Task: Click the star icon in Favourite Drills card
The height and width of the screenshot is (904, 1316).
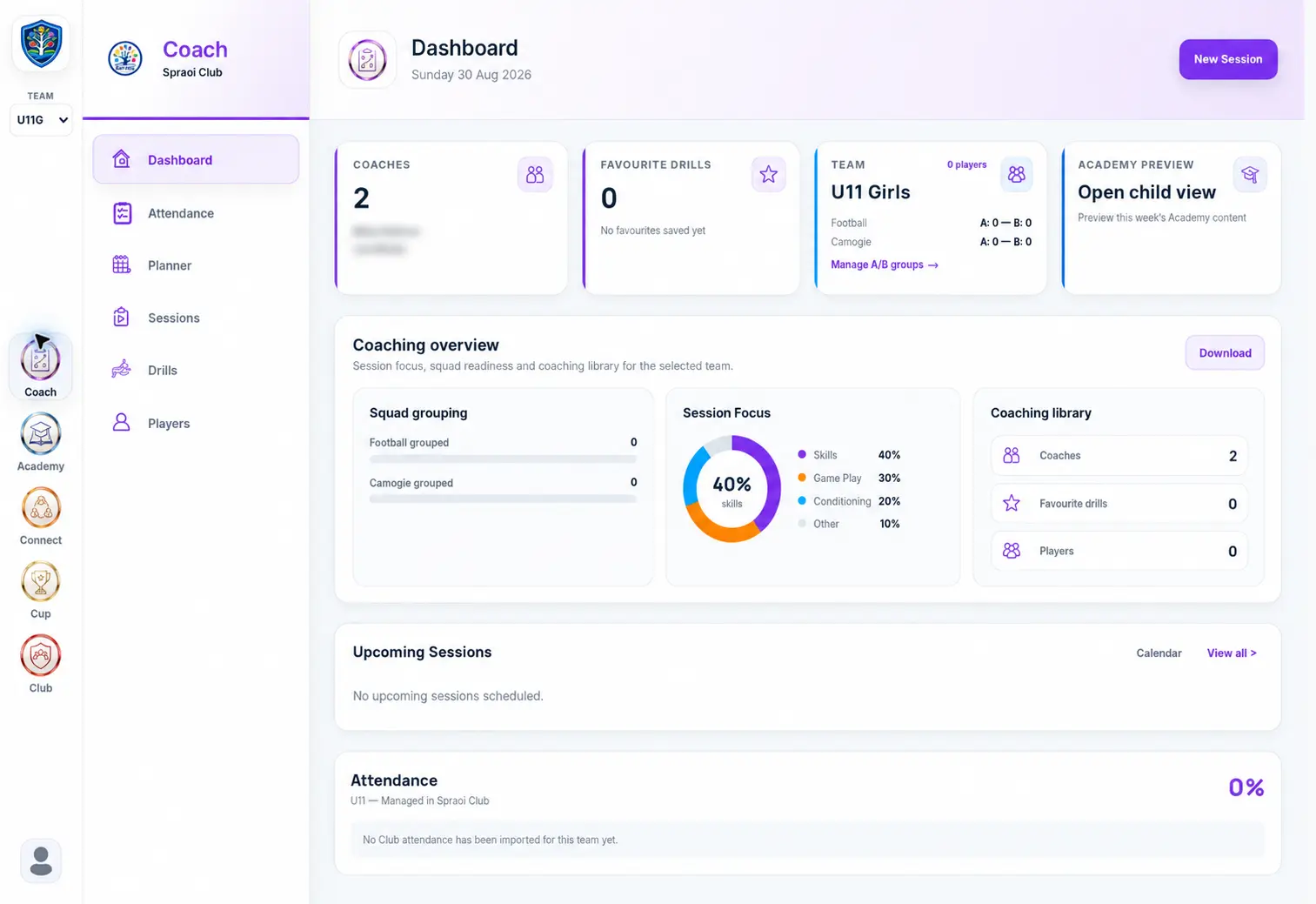Action: 768,175
